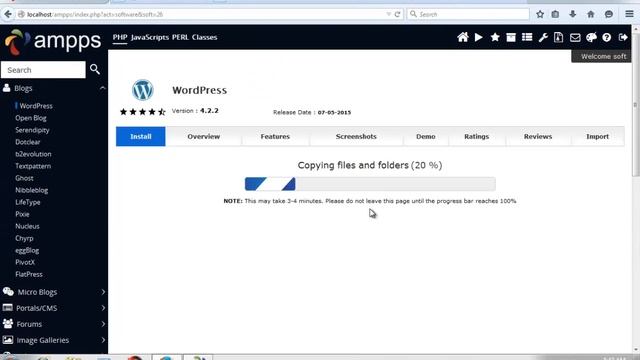This screenshot has width=640, height=360.
Task: Click the ampps logo
Action: [52, 41]
